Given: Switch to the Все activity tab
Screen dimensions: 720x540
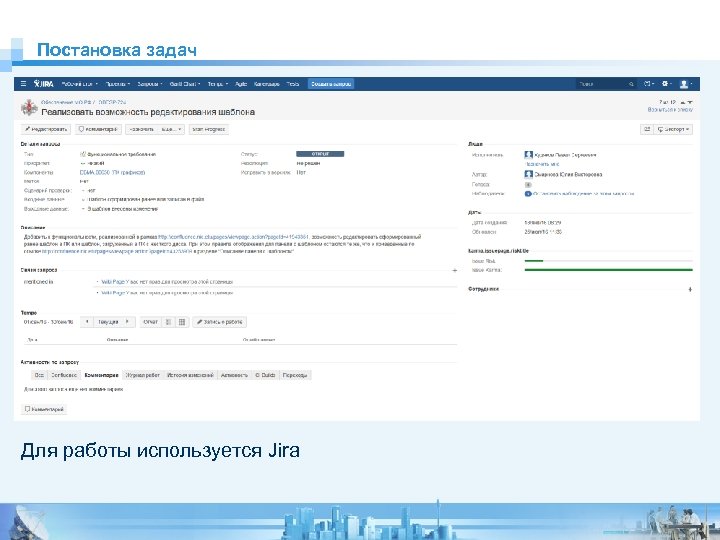Looking at the screenshot, I should point(39,375).
